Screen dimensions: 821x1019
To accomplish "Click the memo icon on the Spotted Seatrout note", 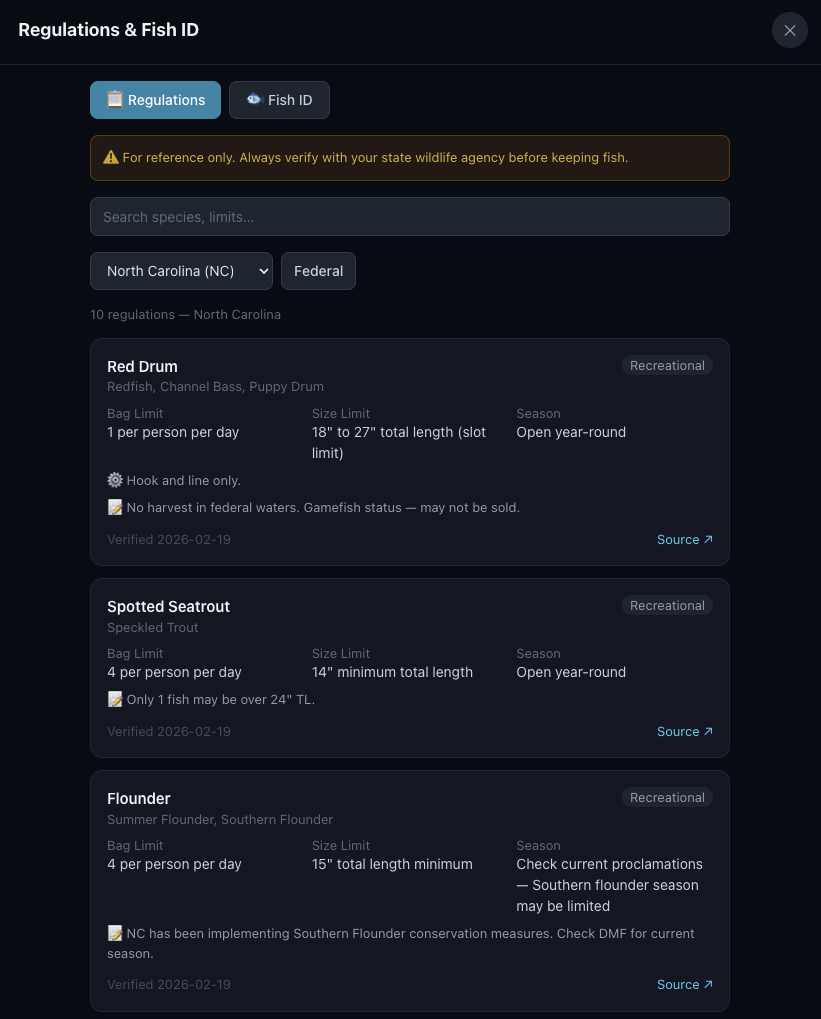I will [x=115, y=699].
